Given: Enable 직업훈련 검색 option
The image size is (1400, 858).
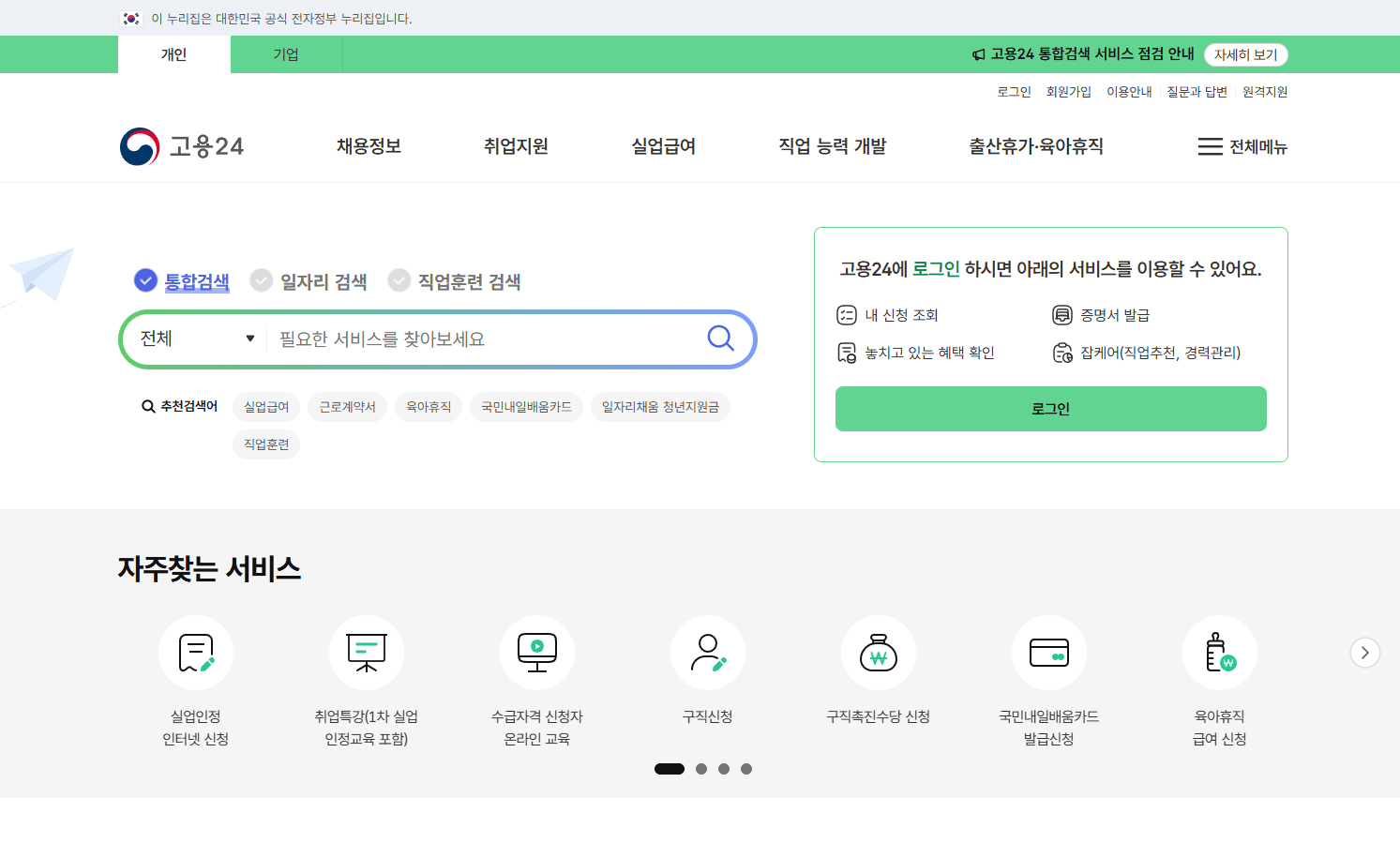Looking at the screenshot, I should click(455, 280).
